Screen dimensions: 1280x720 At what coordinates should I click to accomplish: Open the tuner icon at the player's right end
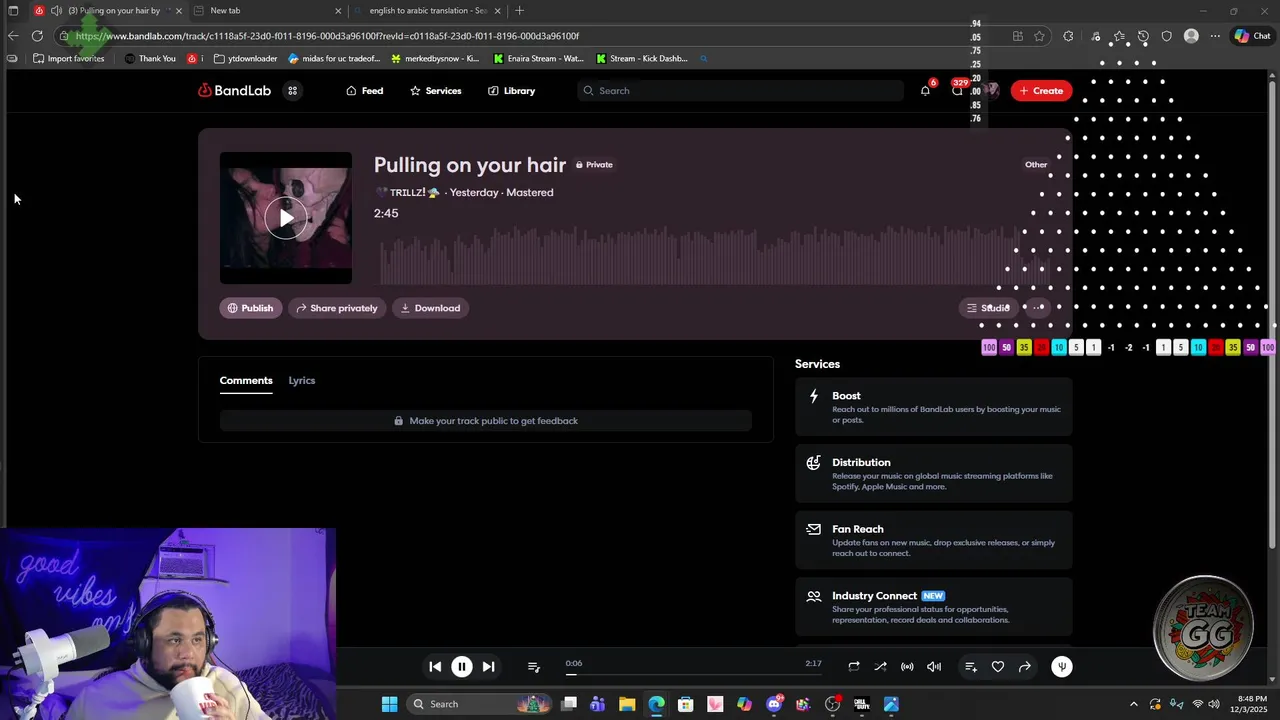[1062, 666]
